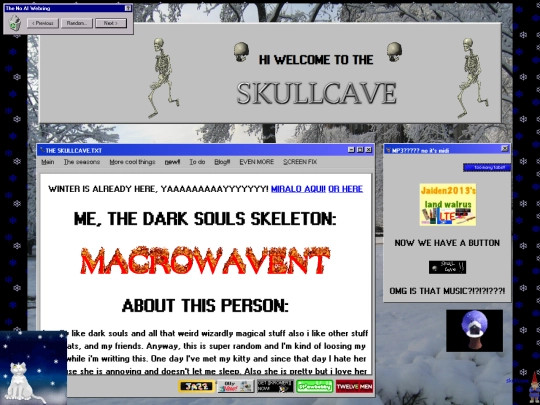Click the white cat on starry night image
The height and width of the screenshot is (405, 540).
tap(33, 367)
